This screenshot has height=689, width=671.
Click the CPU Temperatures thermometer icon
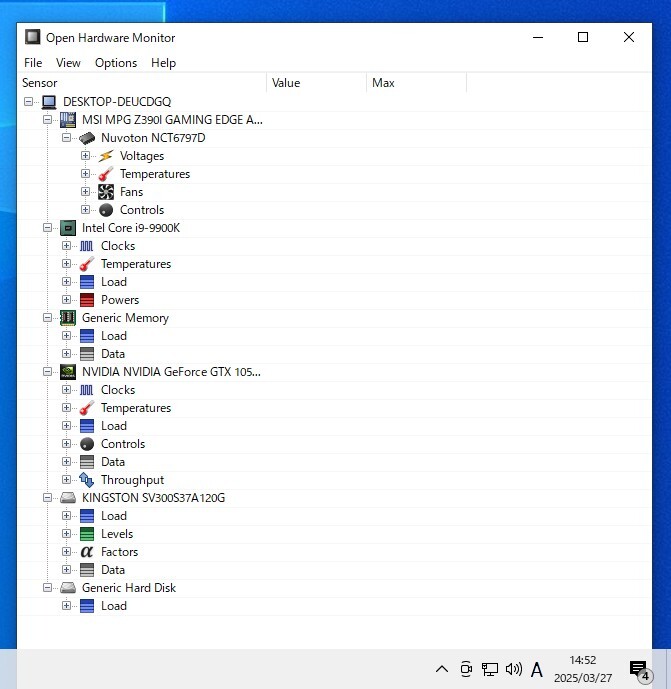pos(87,264)
